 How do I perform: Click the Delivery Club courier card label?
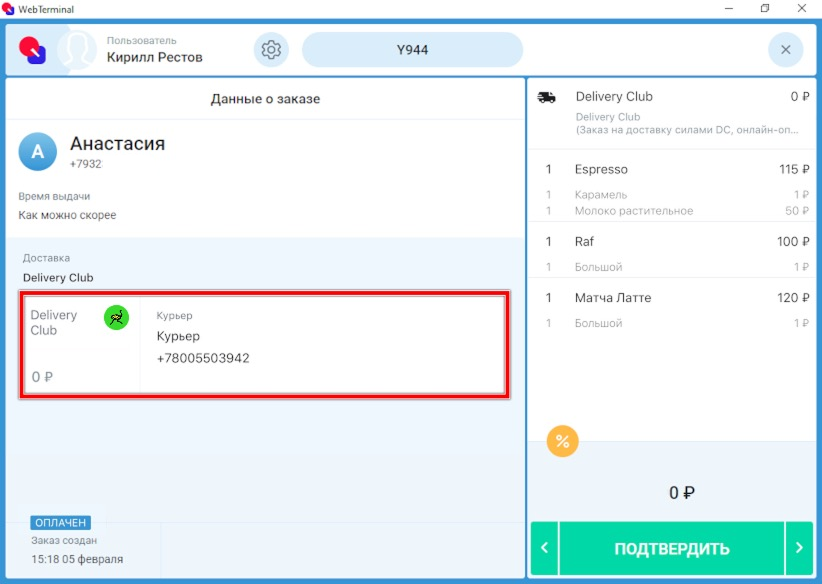pyautogui.click(x=54, y=322)
